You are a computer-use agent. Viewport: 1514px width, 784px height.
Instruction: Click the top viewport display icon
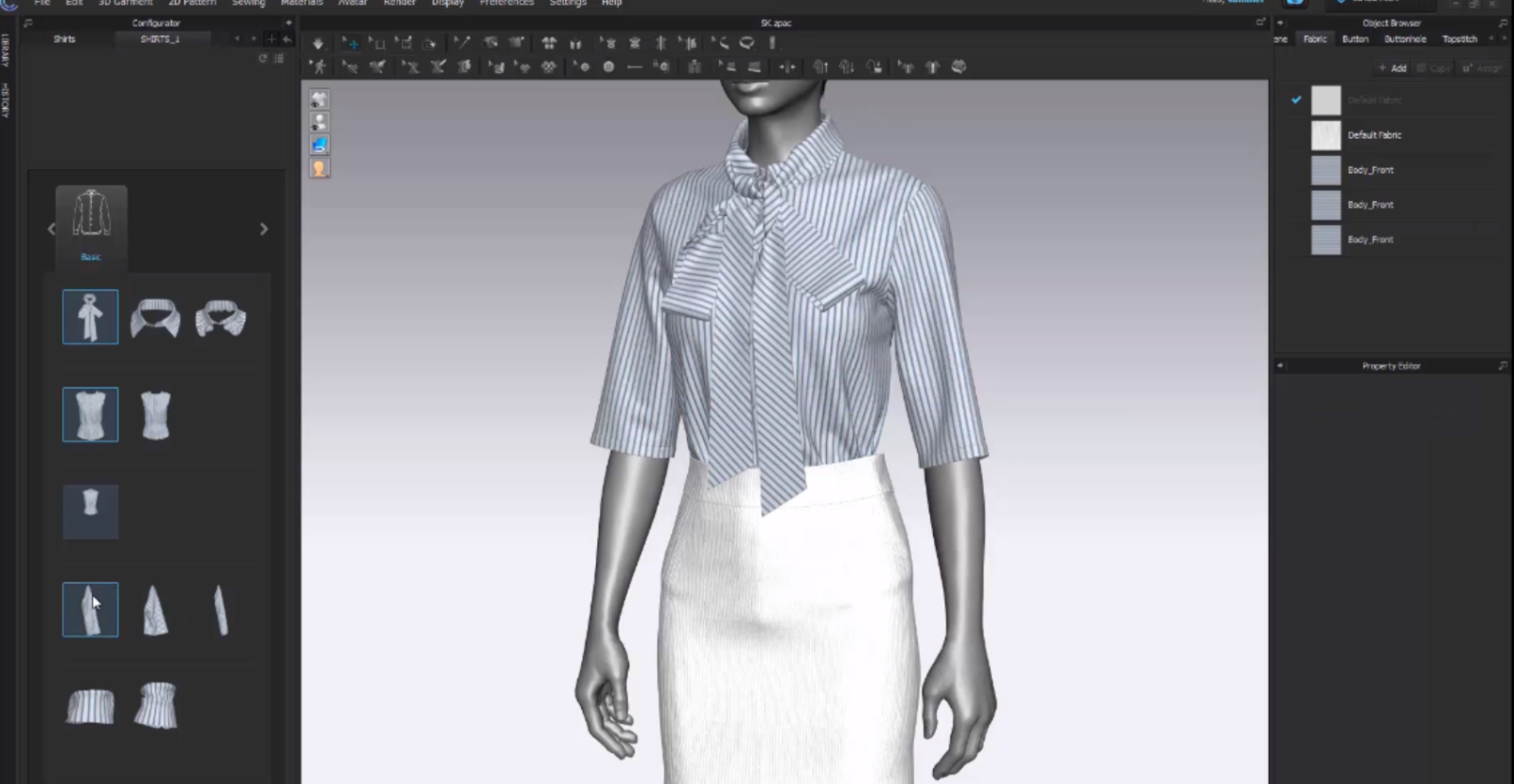(x=320, y=98)
